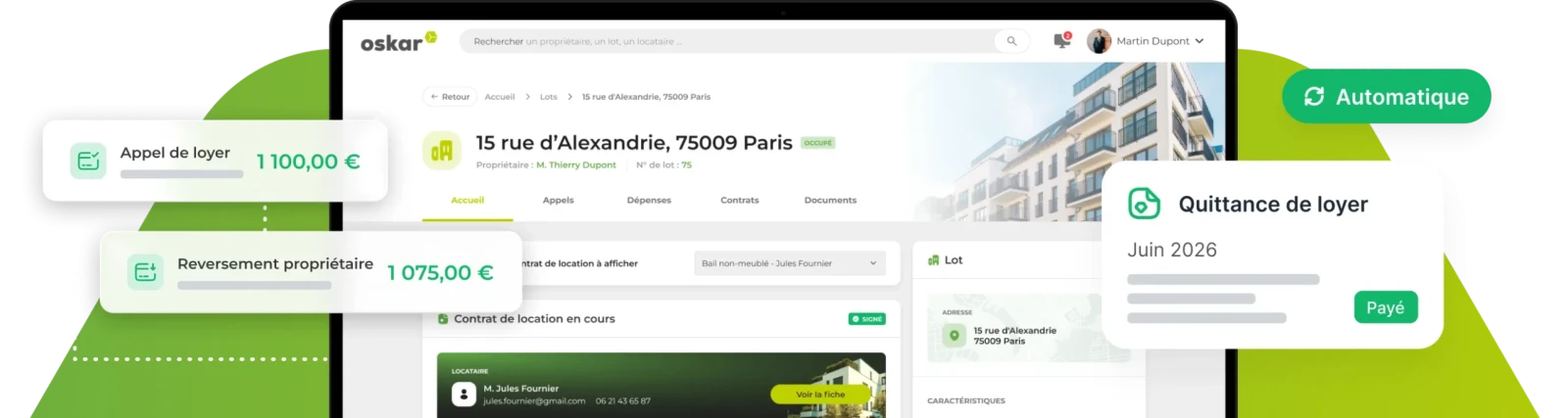Click the building lot icon beside the address title
This screenshot has height=418, width=1568.
(442, 151)
